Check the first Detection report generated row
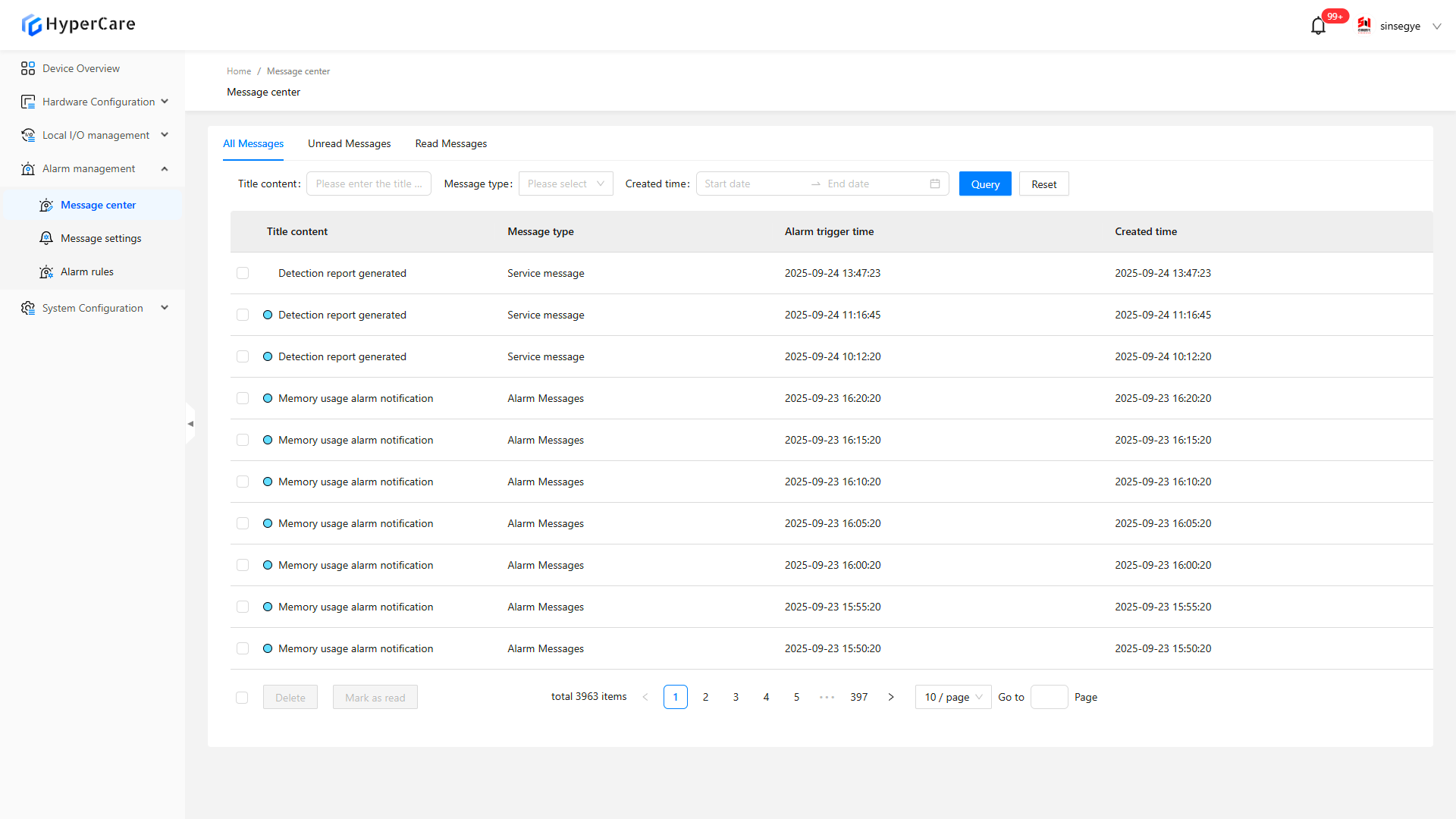The image size is (1456, 819). coord(243,273)
